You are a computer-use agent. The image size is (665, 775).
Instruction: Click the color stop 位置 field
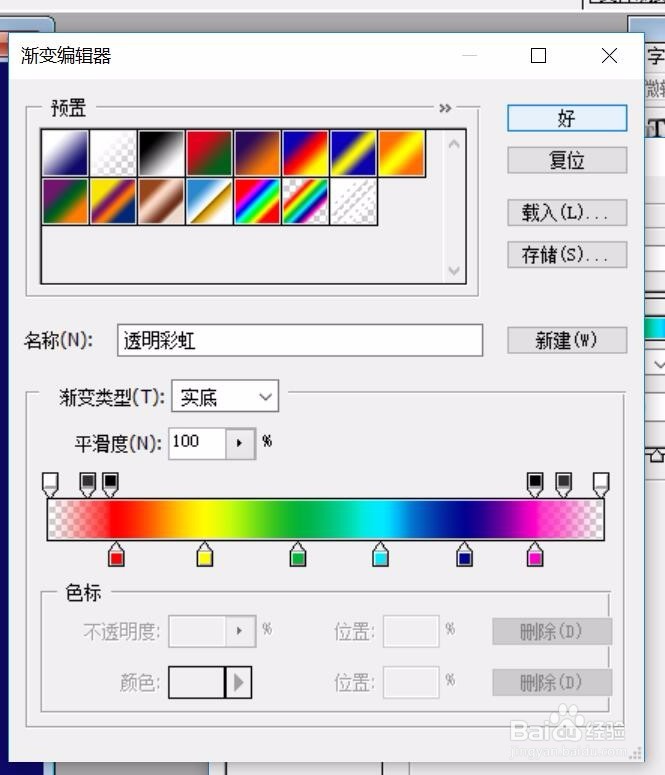[x=411, y=683]
